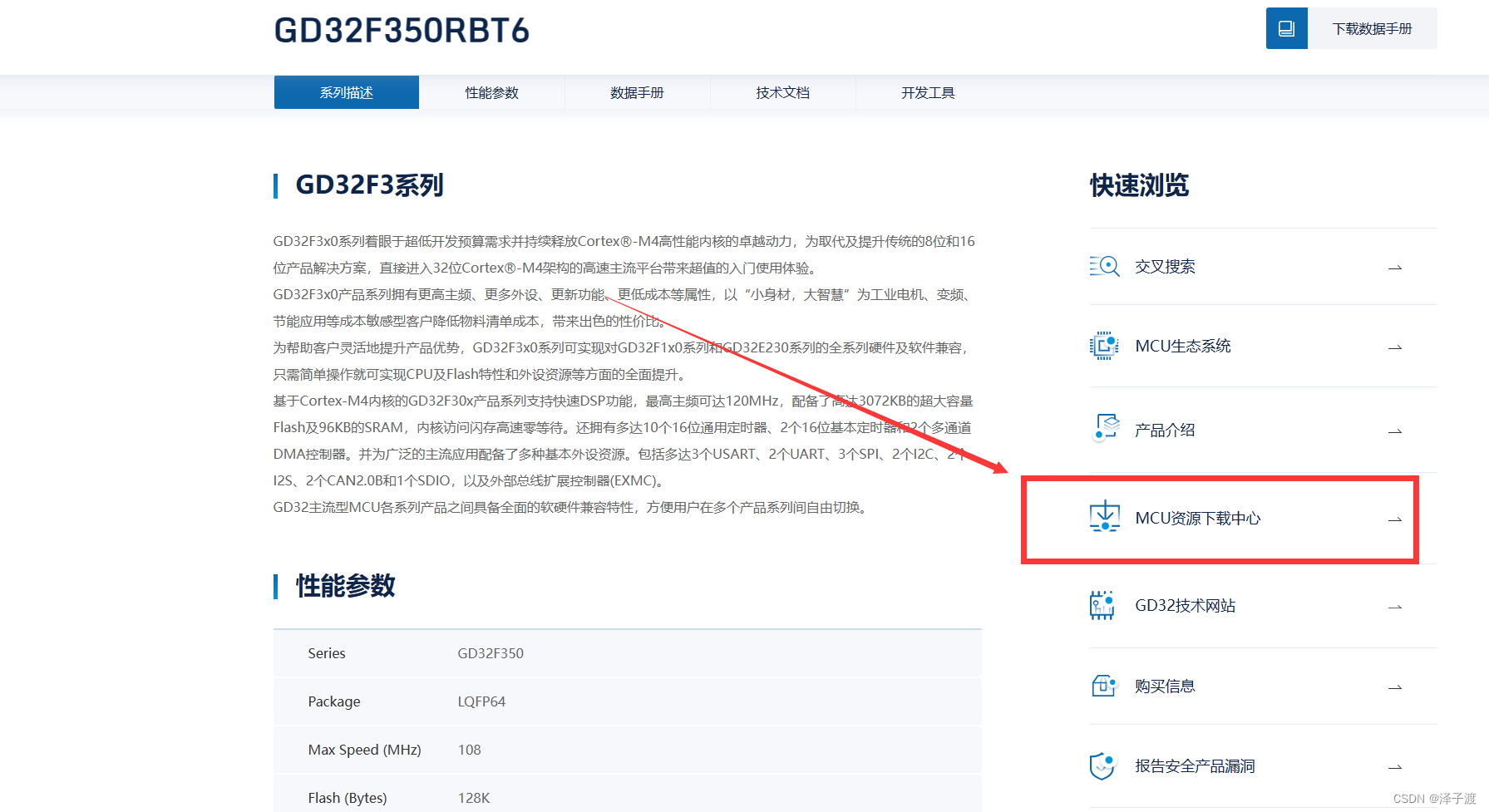Click the MCU生态系统 chip icon

pos(1104,346)
